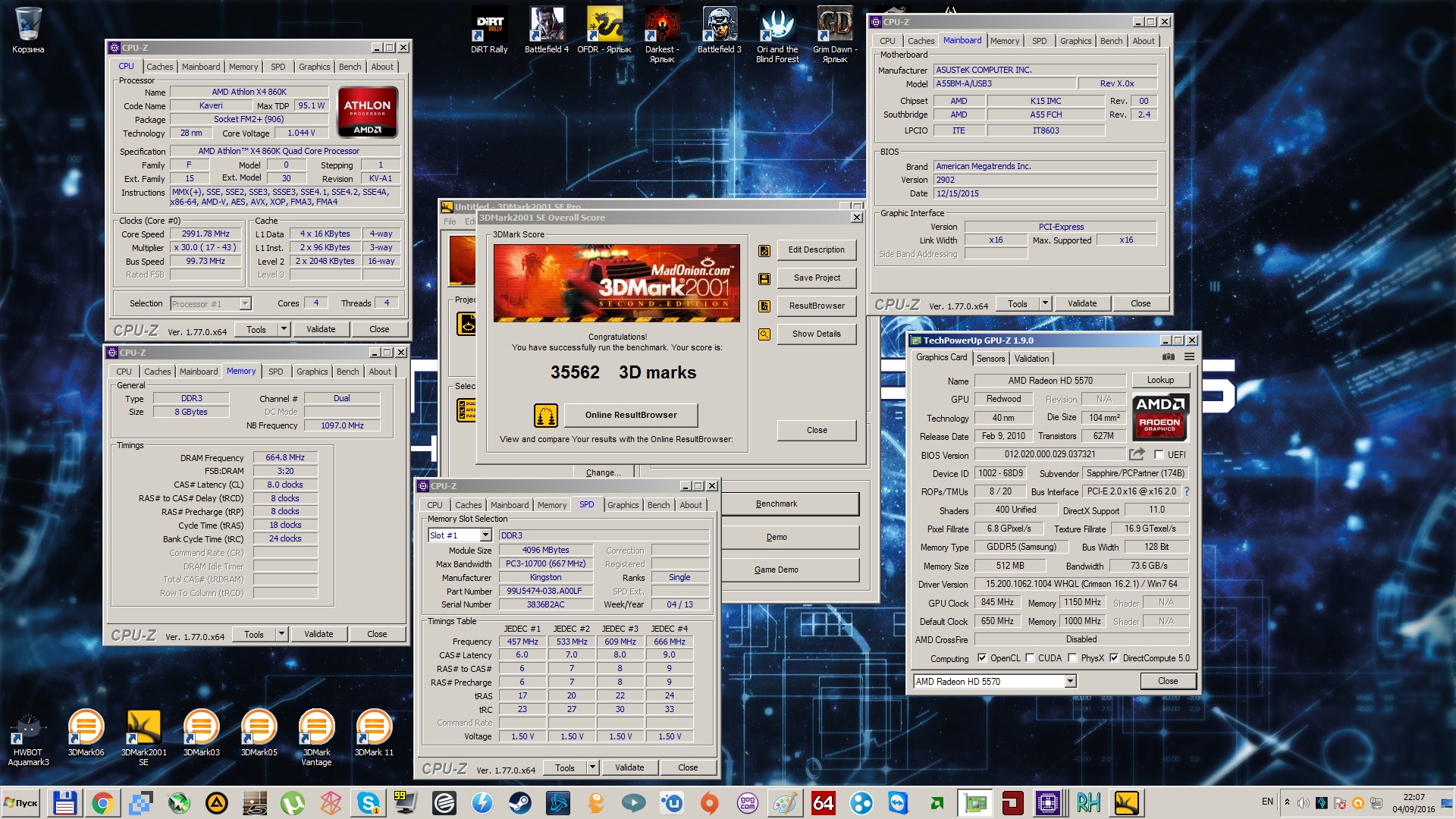Viewport: 1456px width, 819px height.
Task: Open Skype from the taskbar
Action: point(368,802)
